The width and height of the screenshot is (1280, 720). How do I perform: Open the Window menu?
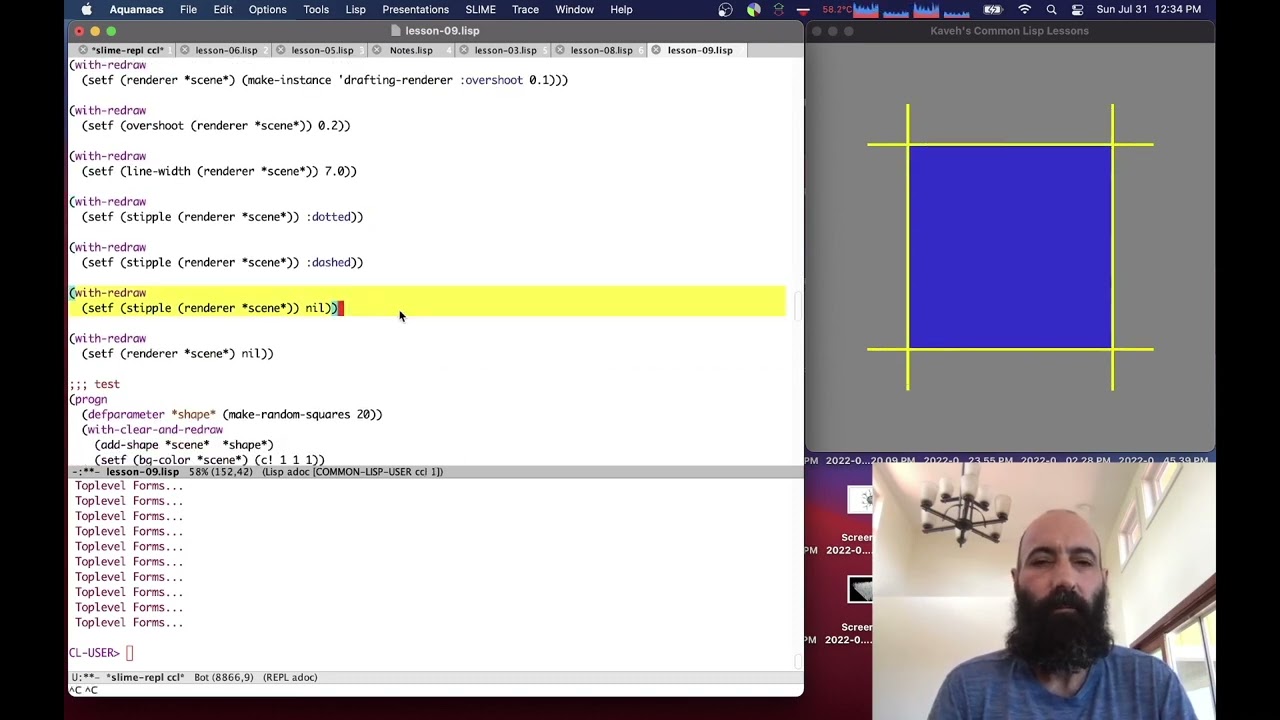pyautogui.click(x=574, y=9)
